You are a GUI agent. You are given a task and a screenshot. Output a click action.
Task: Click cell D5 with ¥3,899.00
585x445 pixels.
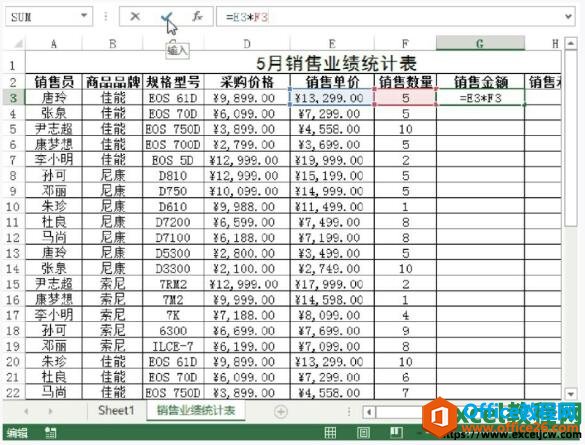click(x=247, y=129)
